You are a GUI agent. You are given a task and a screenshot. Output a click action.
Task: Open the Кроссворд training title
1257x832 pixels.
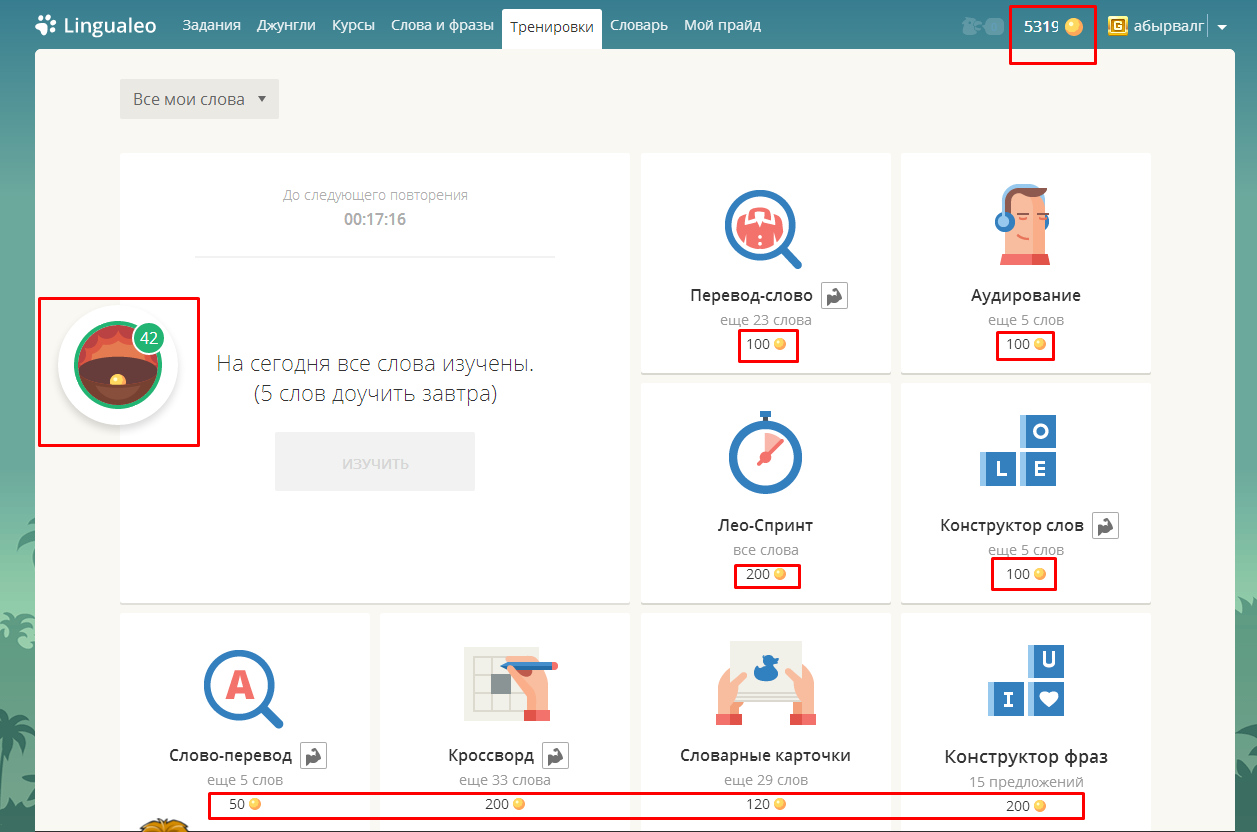pyautogui.click(x=491, y=755)
